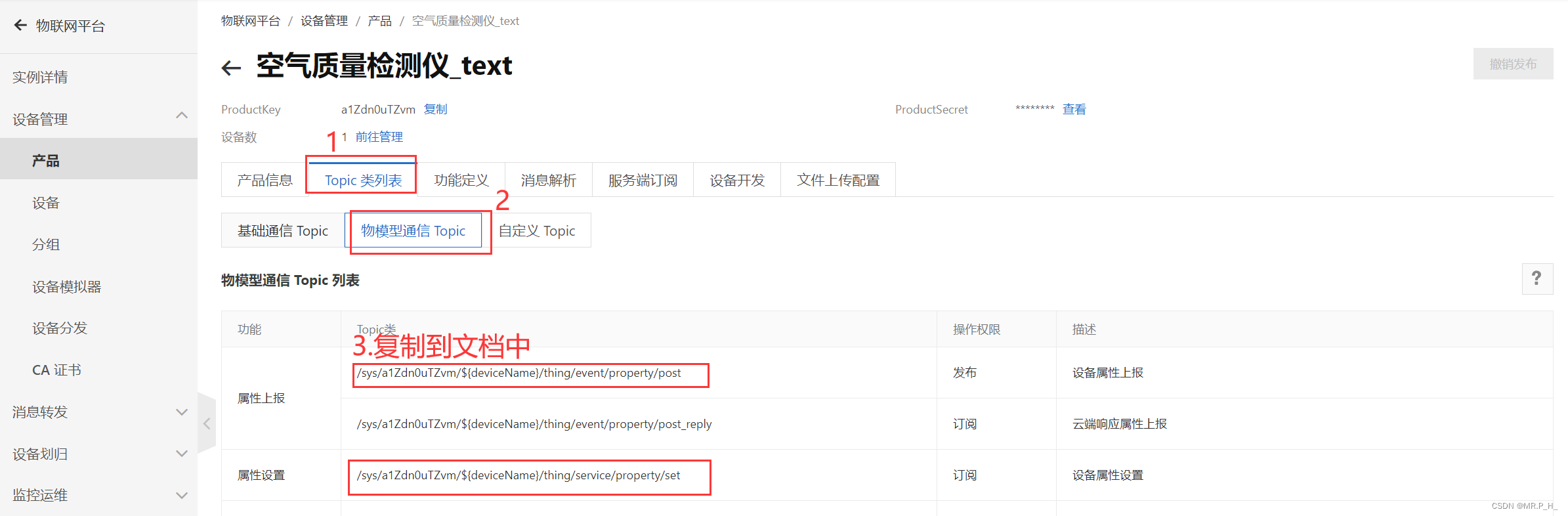Click 产品 in the breadcrumb
The width and height of the screenshot is (1568, 516).
pyautogui.click(x=379, y=21)
